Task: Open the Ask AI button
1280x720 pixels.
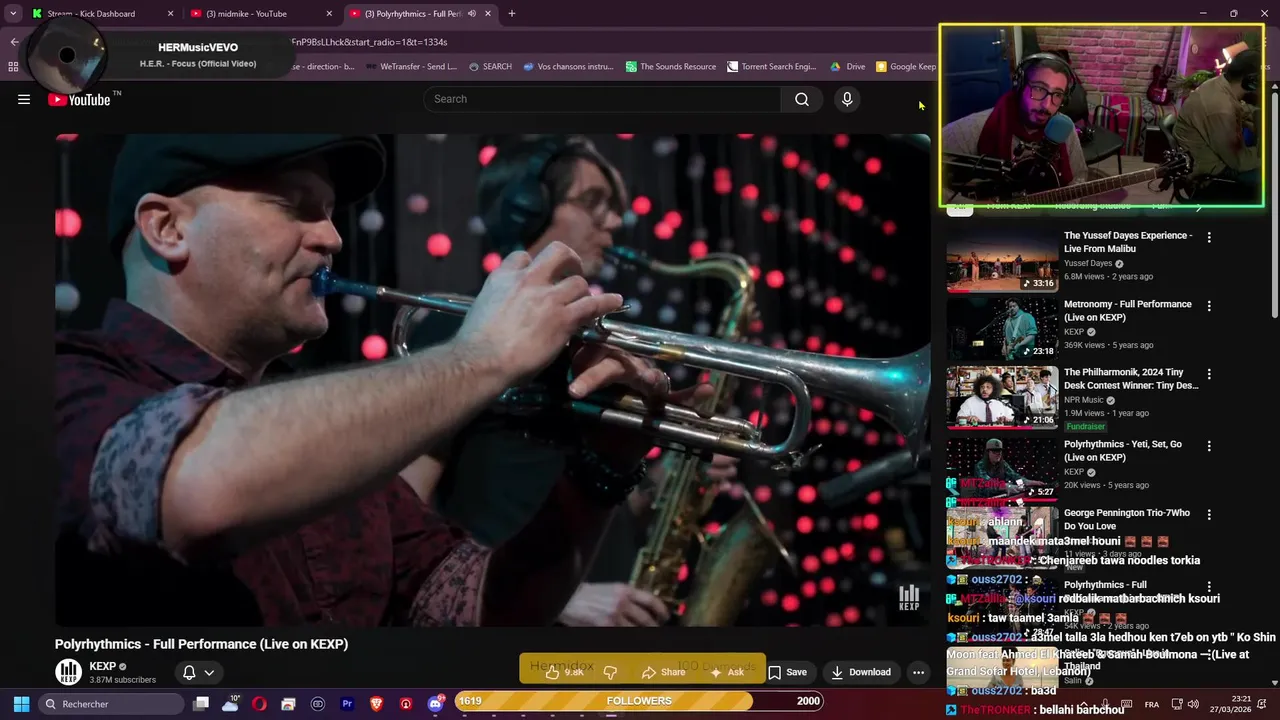Action: (x=727, y=672)
